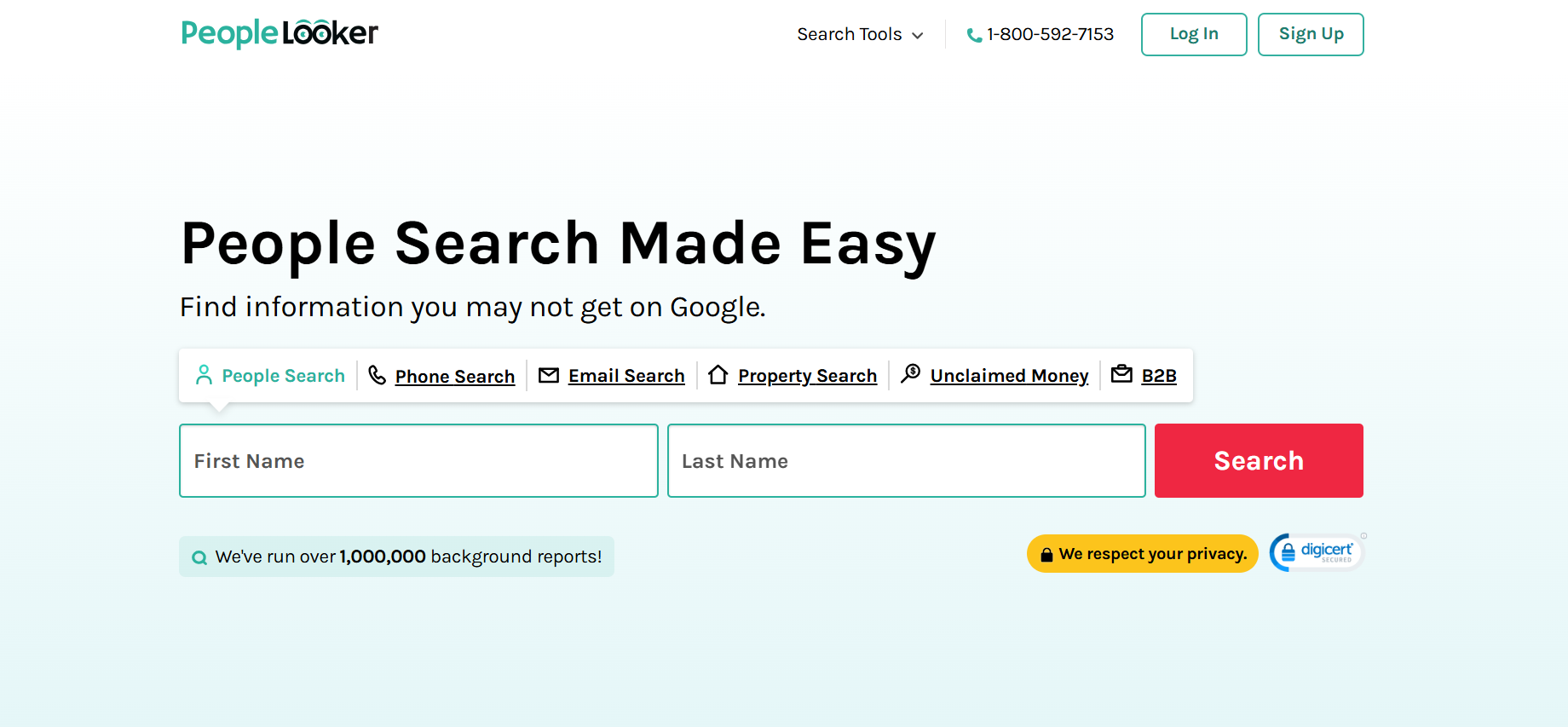This screenshot has width=1568, height=727.
Task: Switch to the Email Search tab
Action: [x=626, y=376]
